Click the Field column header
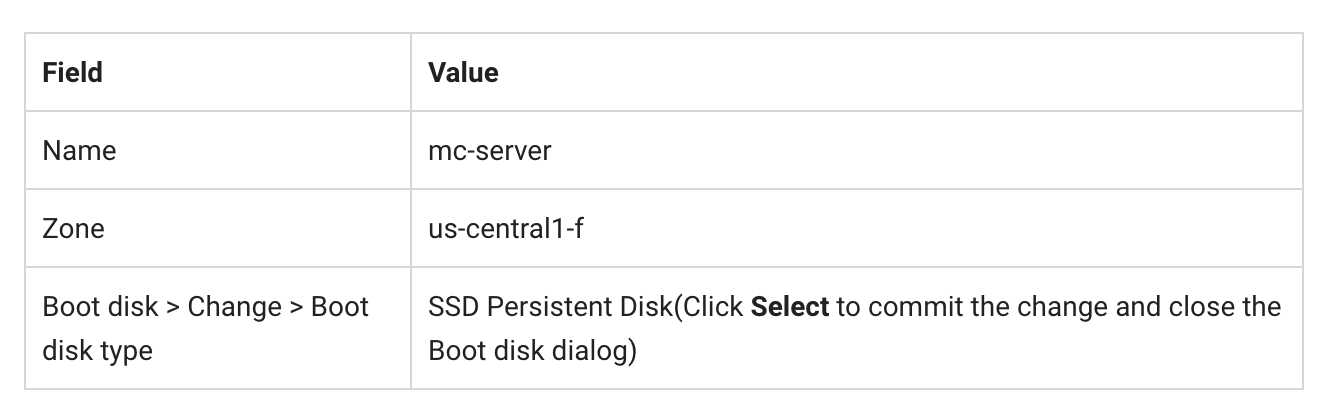 click(72, 73)
